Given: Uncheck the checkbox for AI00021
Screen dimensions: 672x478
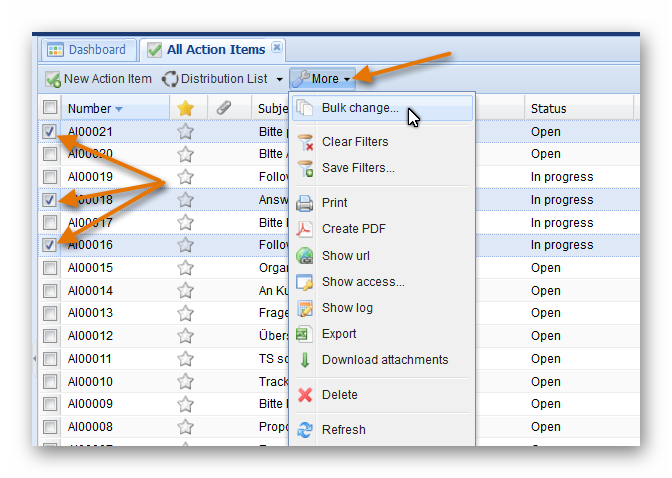Looking at the screenshot, I should coord(50,131).
